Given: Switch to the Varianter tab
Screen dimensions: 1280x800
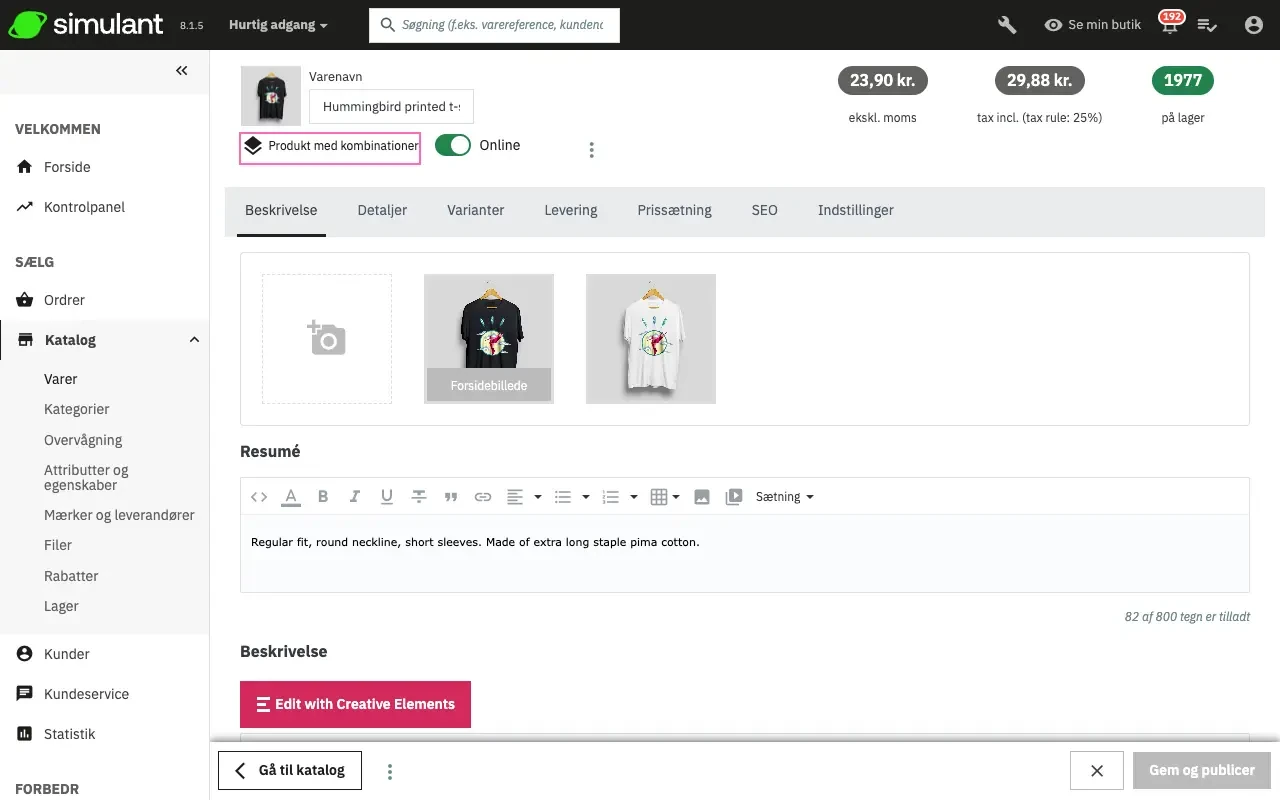Looking at the screenshot, I should click(x=475, y=210).
